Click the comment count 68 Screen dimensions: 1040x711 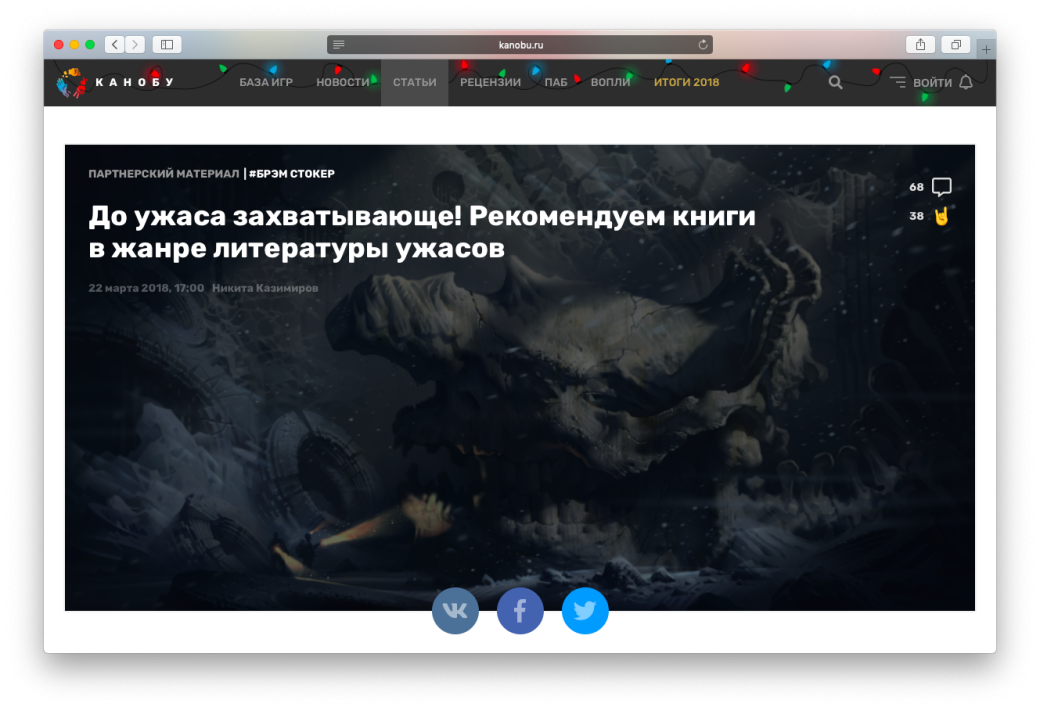pyautogui.click(x=917, y=187)
